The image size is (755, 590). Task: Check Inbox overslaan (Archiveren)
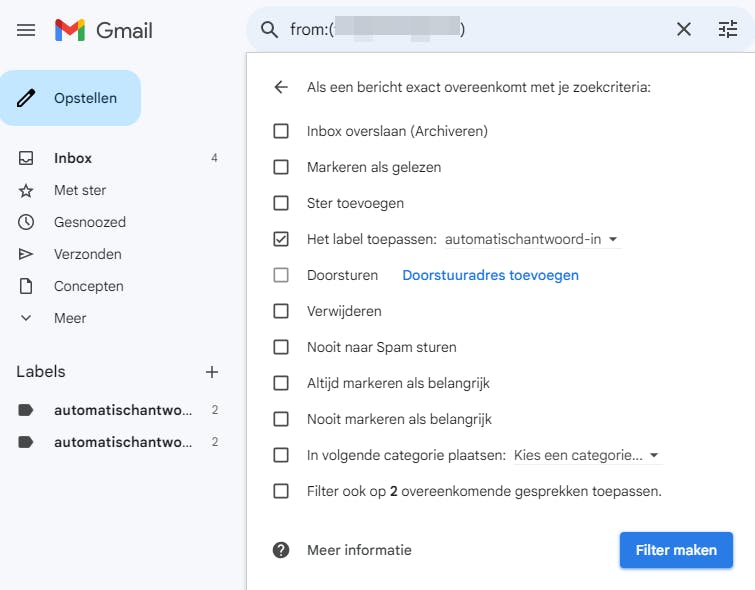coord(281,131)
